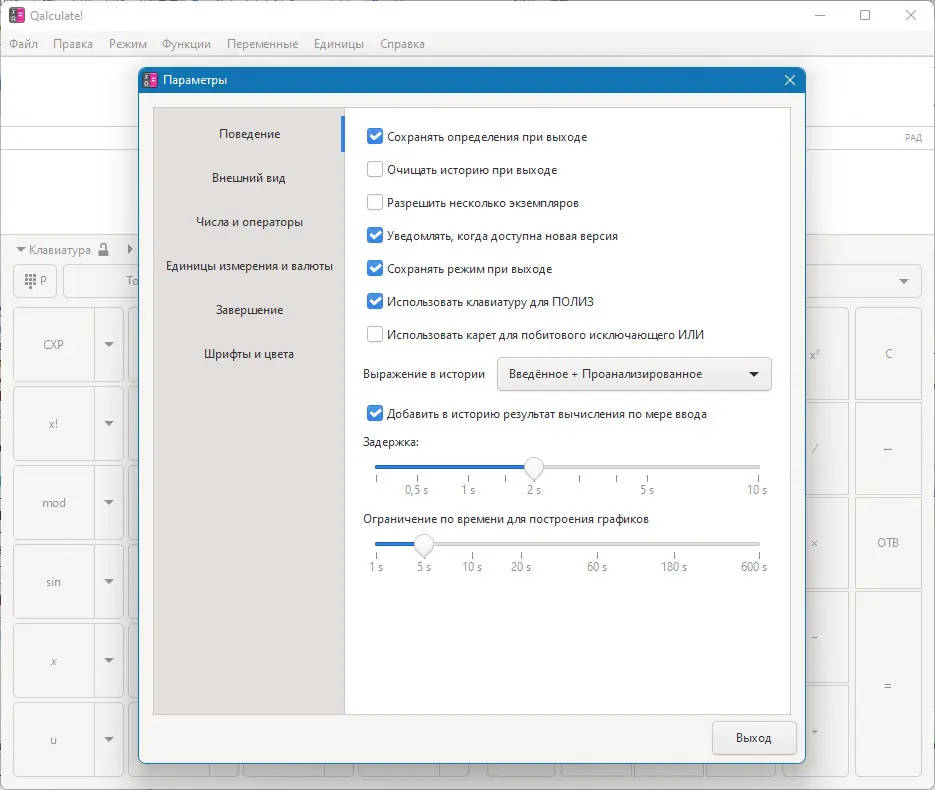Click the keypad lock icon
The width and height of the screenshot is (935, 790).
[103, 249]
